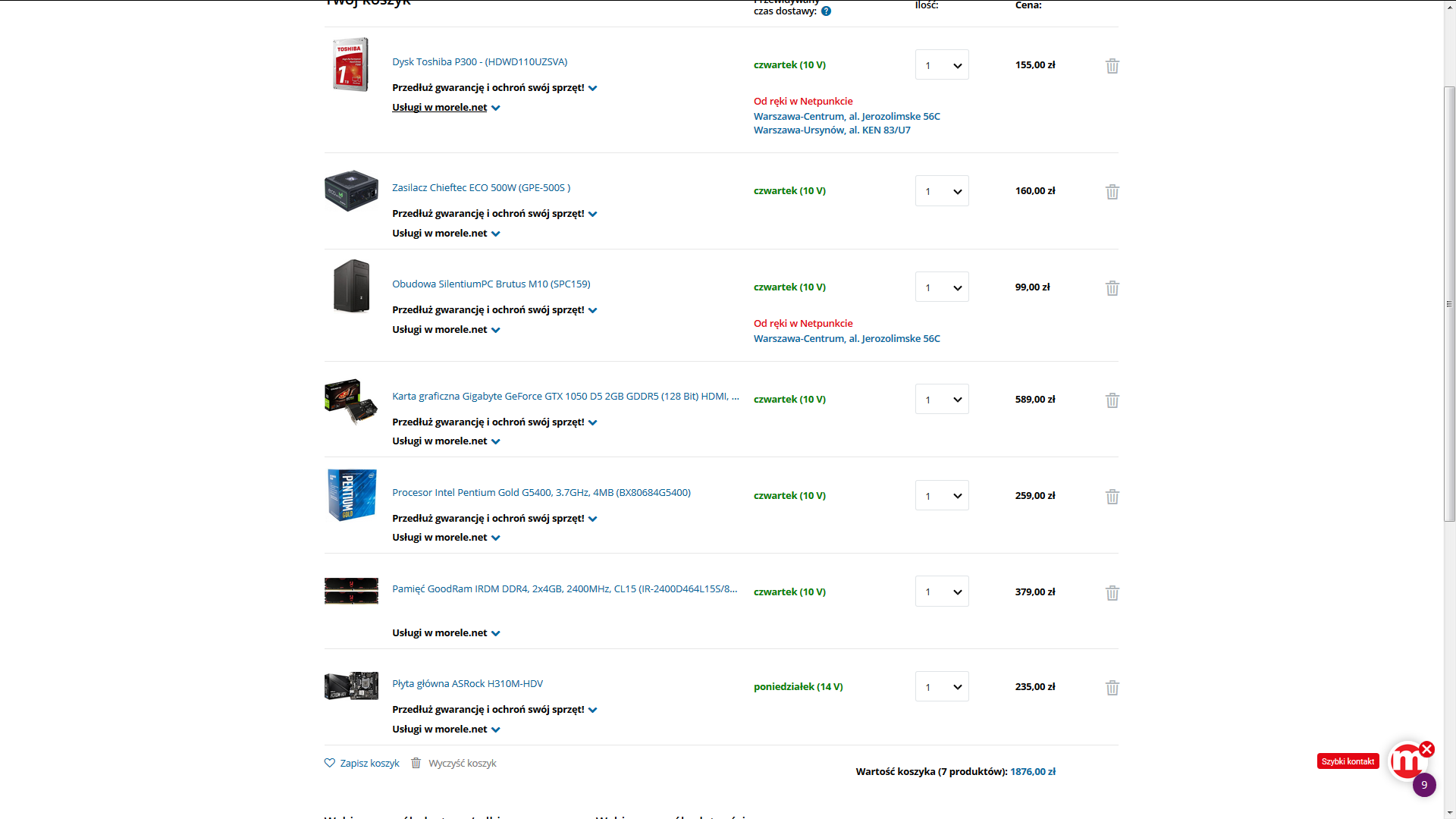Delete Gigabyte GTX 1050 graphics card
Viewport: 1456px width, 819px height.
click(x=1112, y=400)
